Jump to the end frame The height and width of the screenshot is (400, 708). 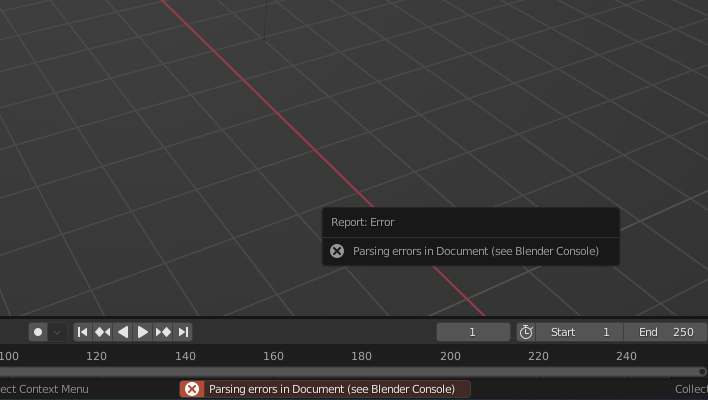183,332
